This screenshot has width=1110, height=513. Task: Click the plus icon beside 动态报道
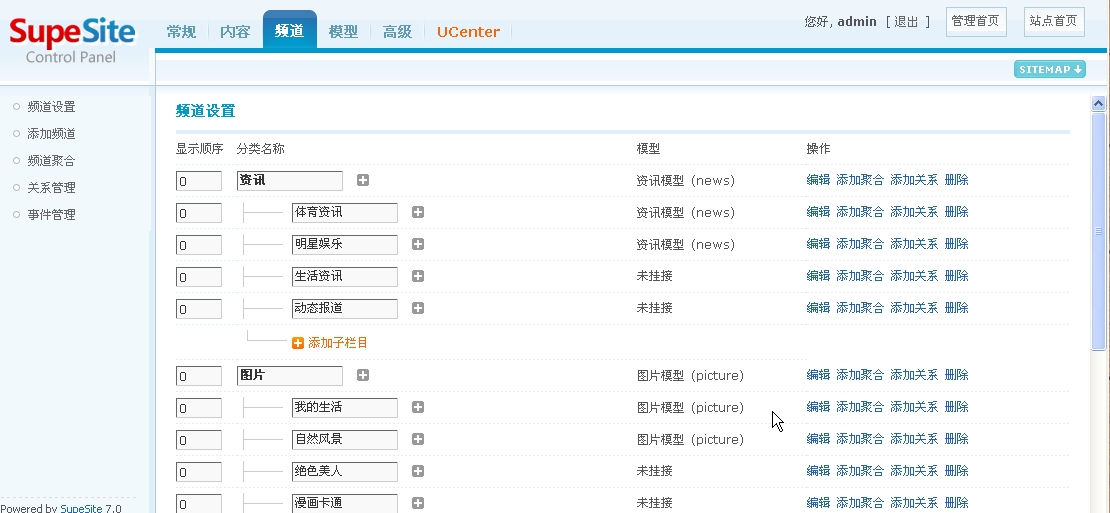418,308
